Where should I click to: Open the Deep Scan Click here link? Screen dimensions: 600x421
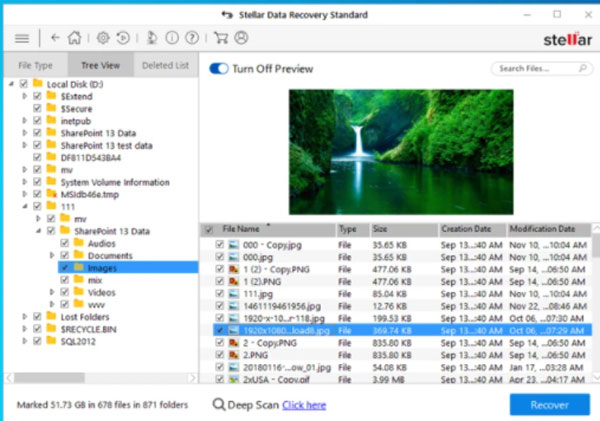pos(304,405)
